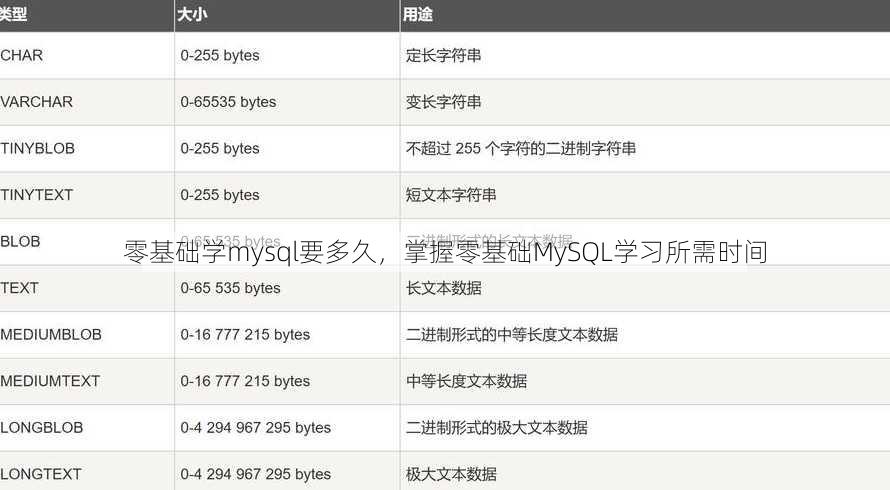Click the 0-255 bytes size in TINYTEXT row

coord(220,195)
